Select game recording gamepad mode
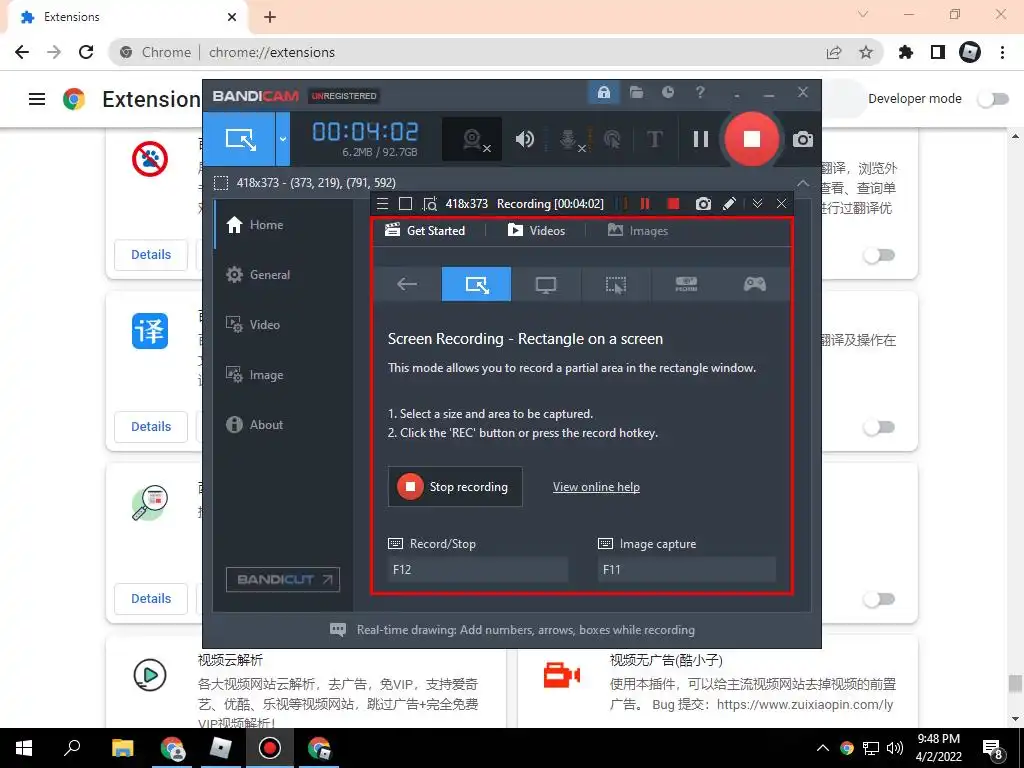This screenshot has width=1024, height=768. (755, 284)
